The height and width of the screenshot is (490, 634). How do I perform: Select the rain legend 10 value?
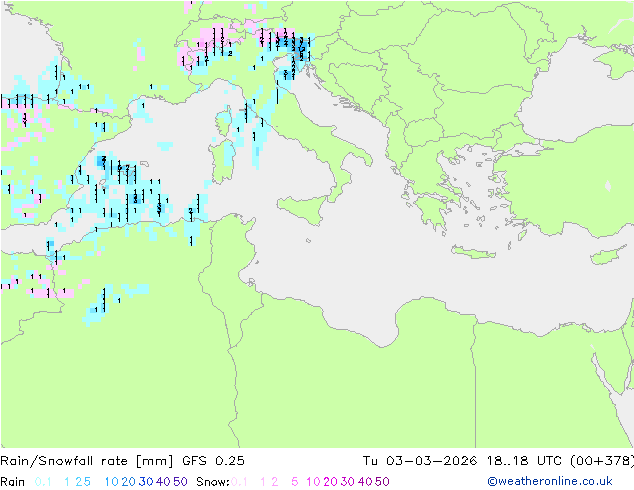coord(112,482)
